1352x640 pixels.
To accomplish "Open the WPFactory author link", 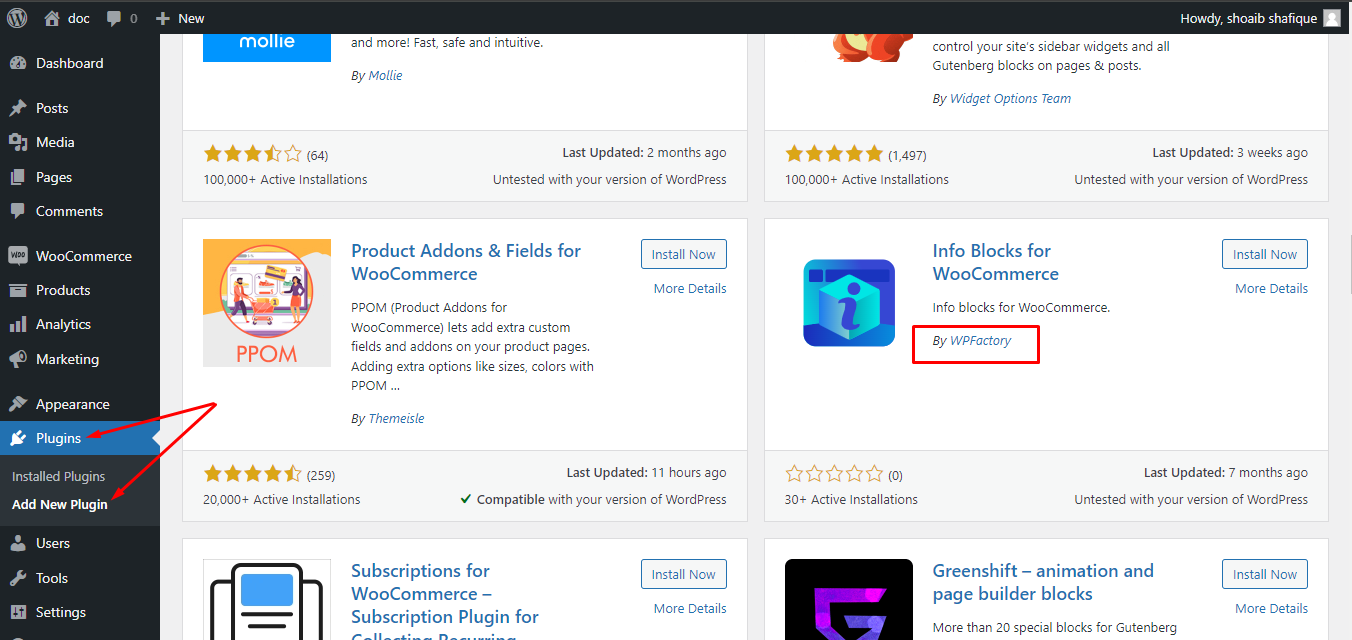I will [980, 340].
